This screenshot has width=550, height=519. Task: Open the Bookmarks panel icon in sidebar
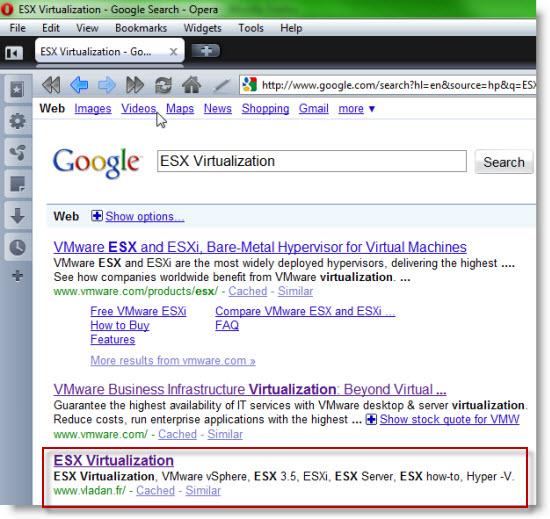coord(17,90)
